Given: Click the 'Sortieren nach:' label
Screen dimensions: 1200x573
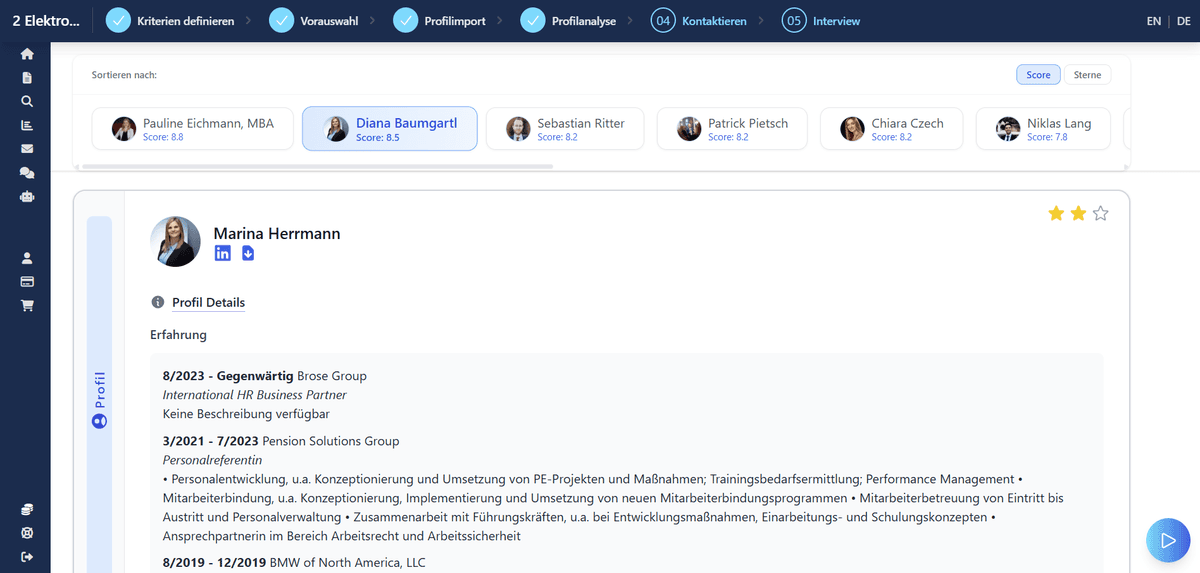Looking at the screenshot, I should point(124,75).
